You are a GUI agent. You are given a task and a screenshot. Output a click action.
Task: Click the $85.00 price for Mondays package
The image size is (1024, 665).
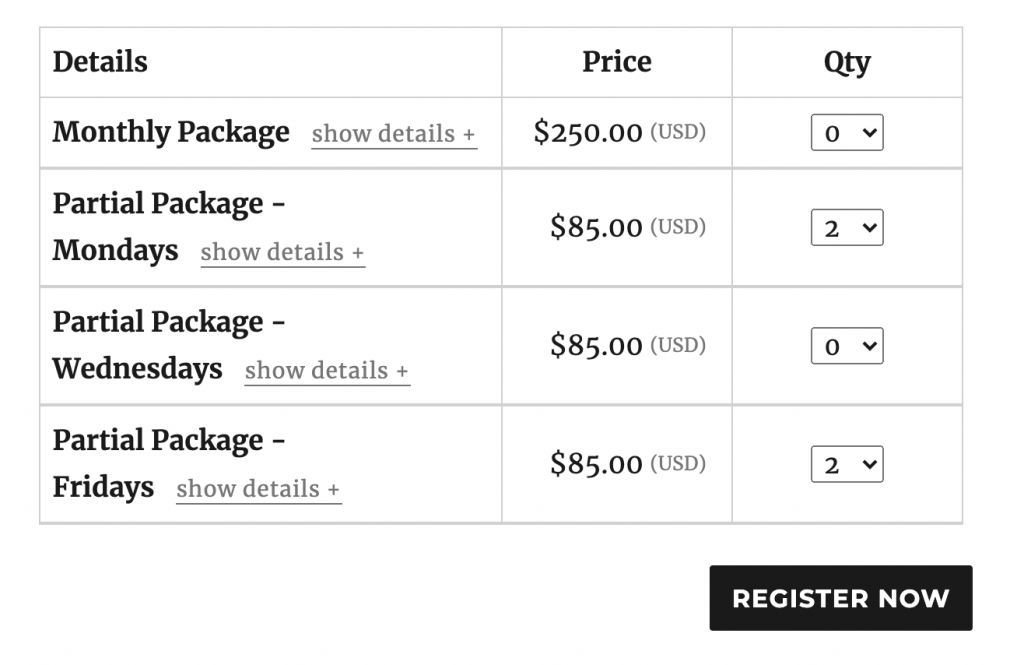tap(596, 228)
